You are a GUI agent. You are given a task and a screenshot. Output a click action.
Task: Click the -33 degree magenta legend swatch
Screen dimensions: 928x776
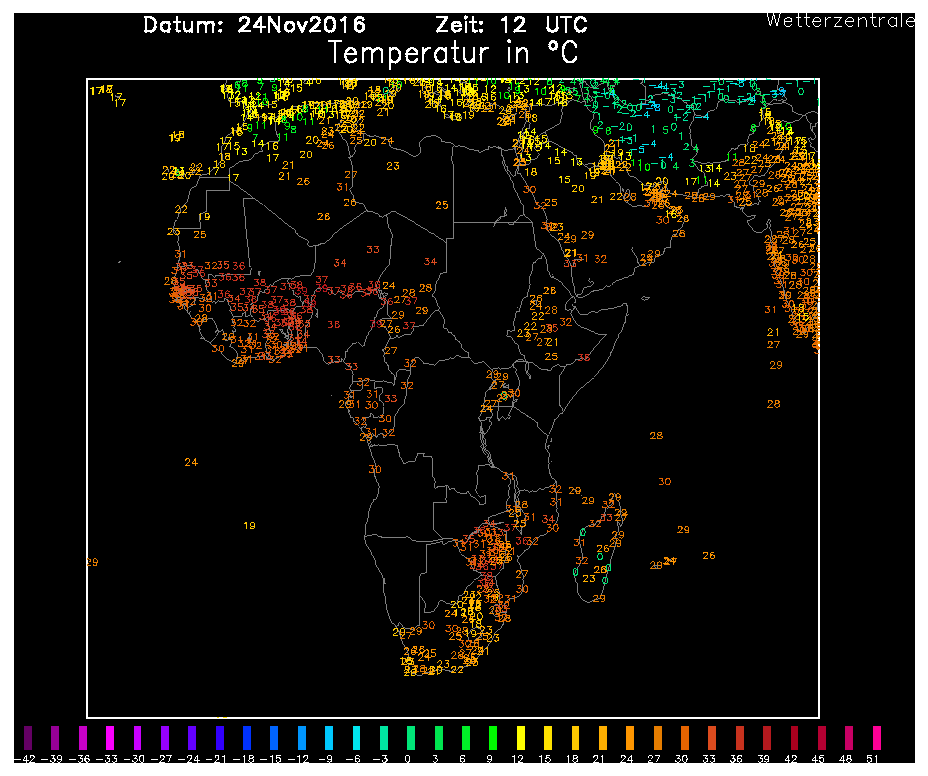coord(110,738)
